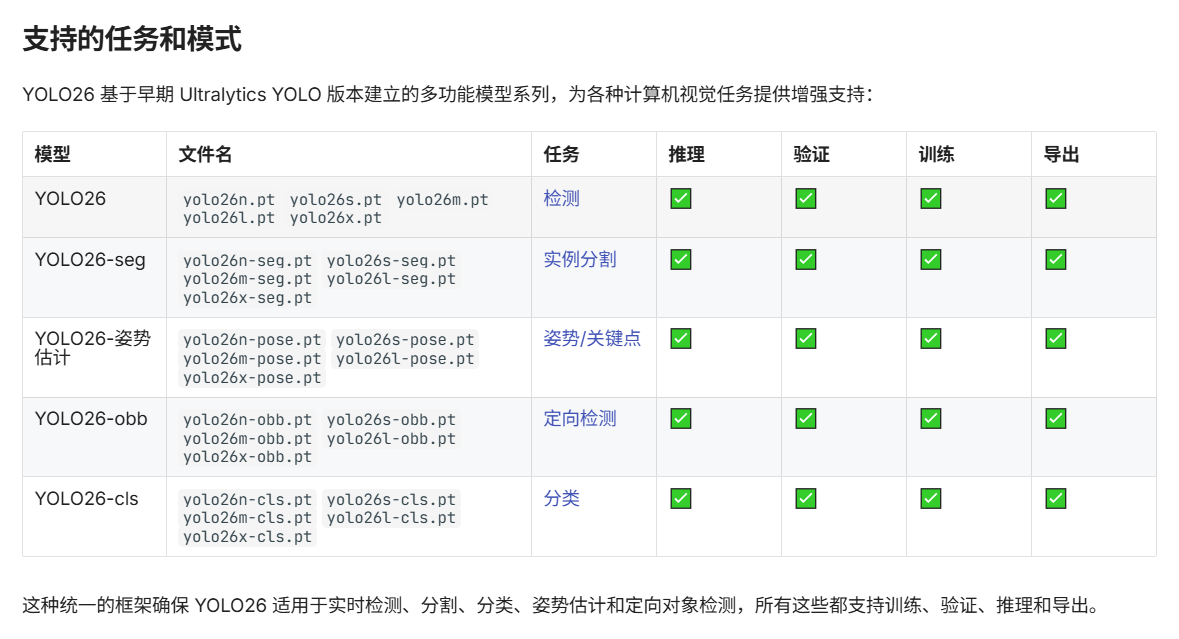Click the YOLO26-obb row 验证 checkmark

(805, 419)
